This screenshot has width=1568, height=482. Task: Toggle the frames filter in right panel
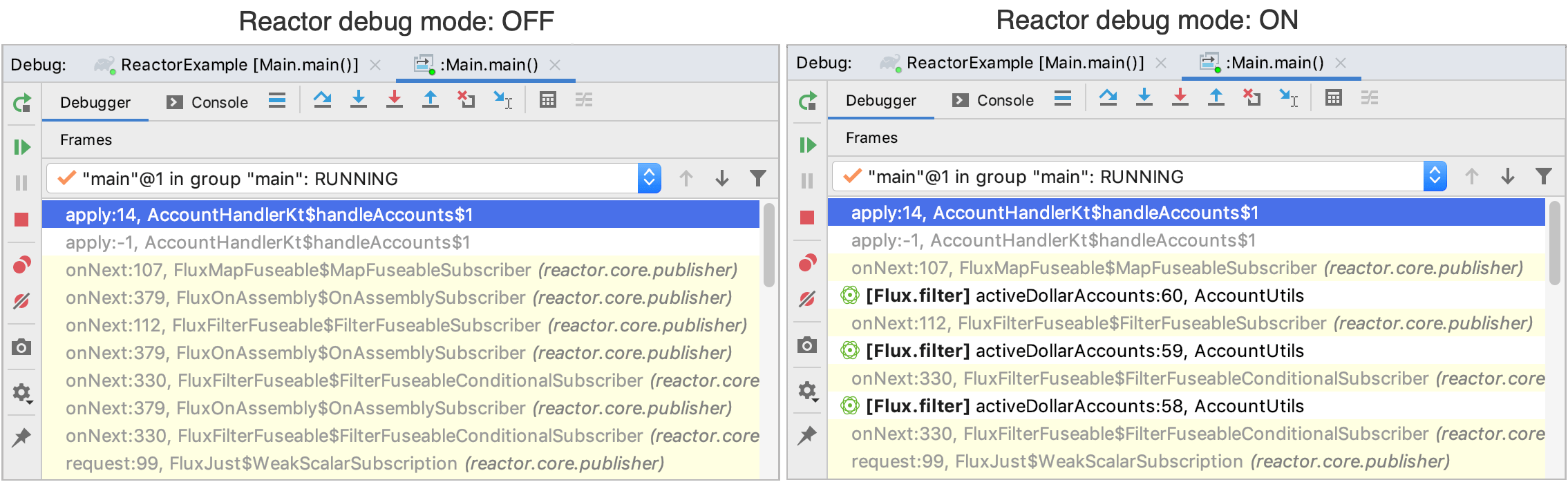(1543, 177)
